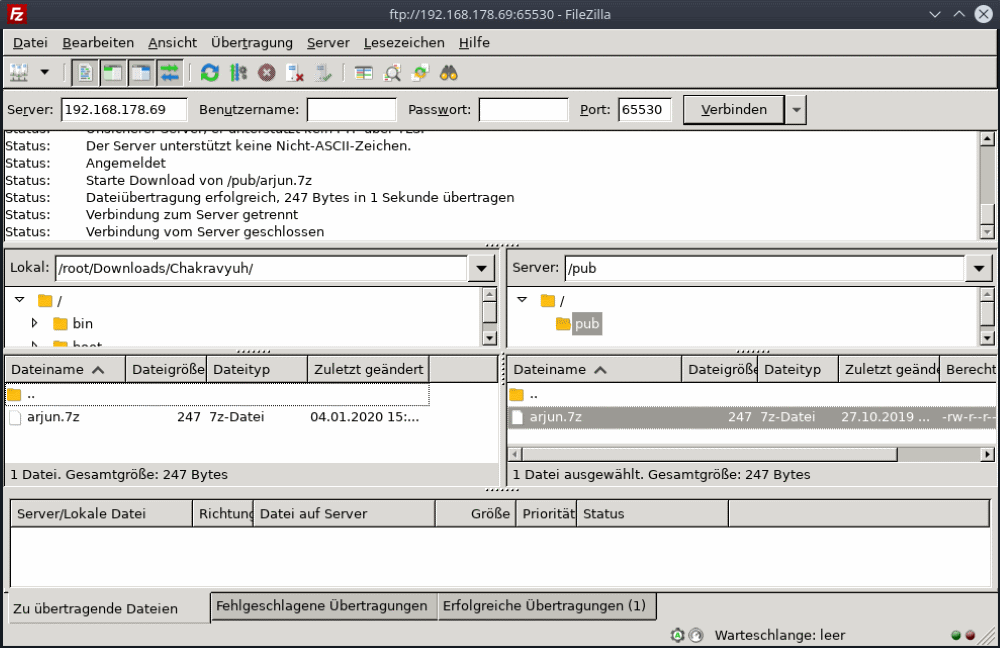Click the binoculars file search icon
Screen dimensions: 1000x648
(x=449, y=72)
